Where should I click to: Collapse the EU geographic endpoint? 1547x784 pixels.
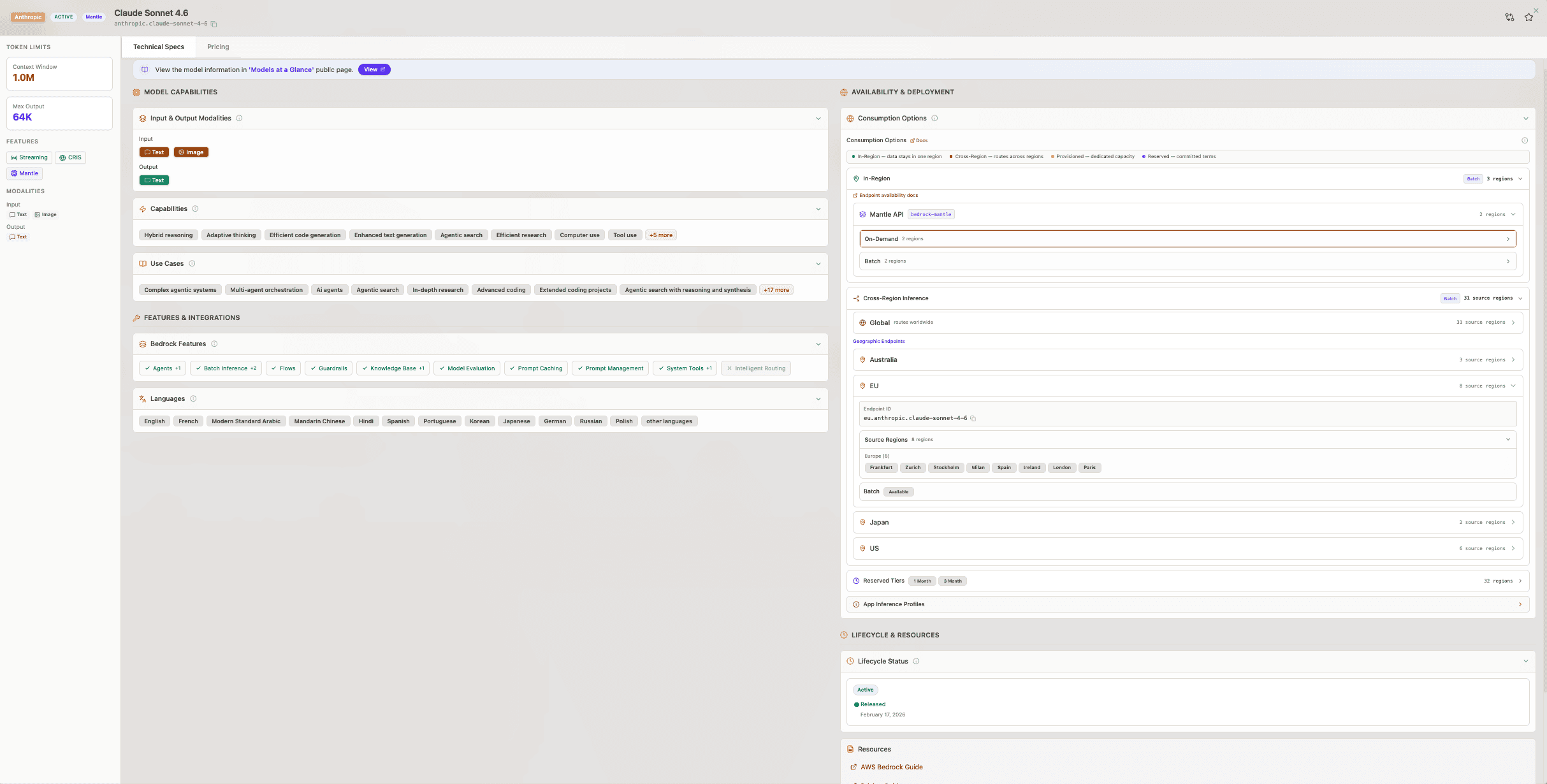click(1513, 386)
